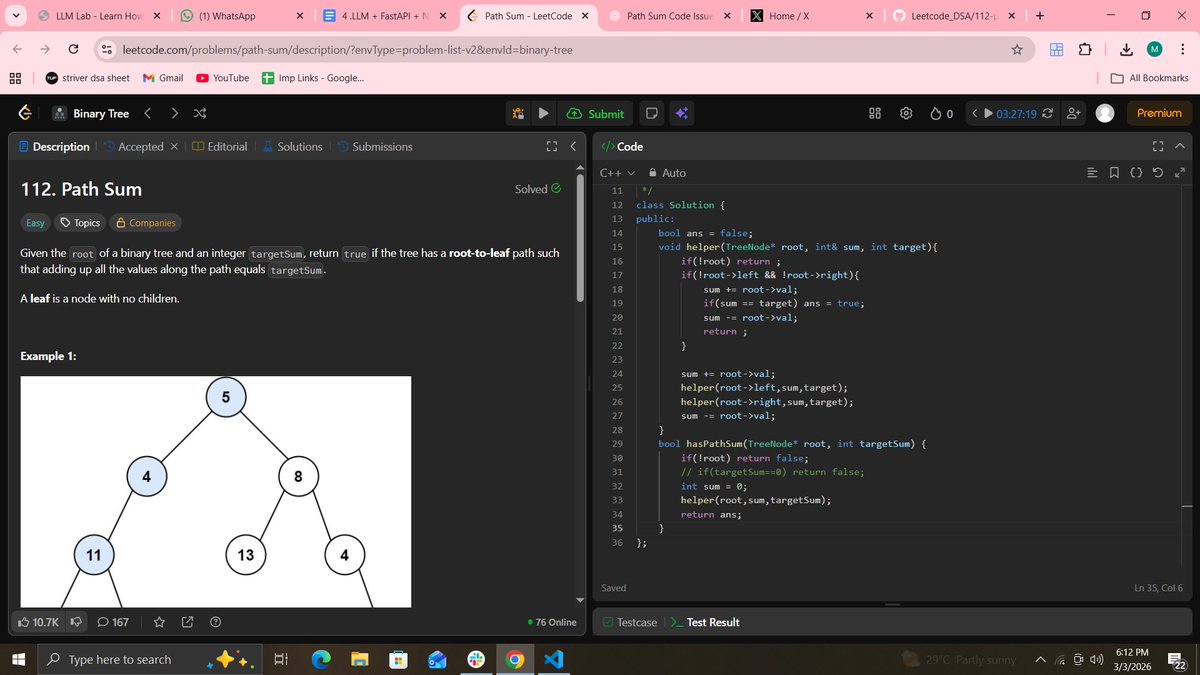
Task: Start the timer with its play button
Action: [989, 113]
